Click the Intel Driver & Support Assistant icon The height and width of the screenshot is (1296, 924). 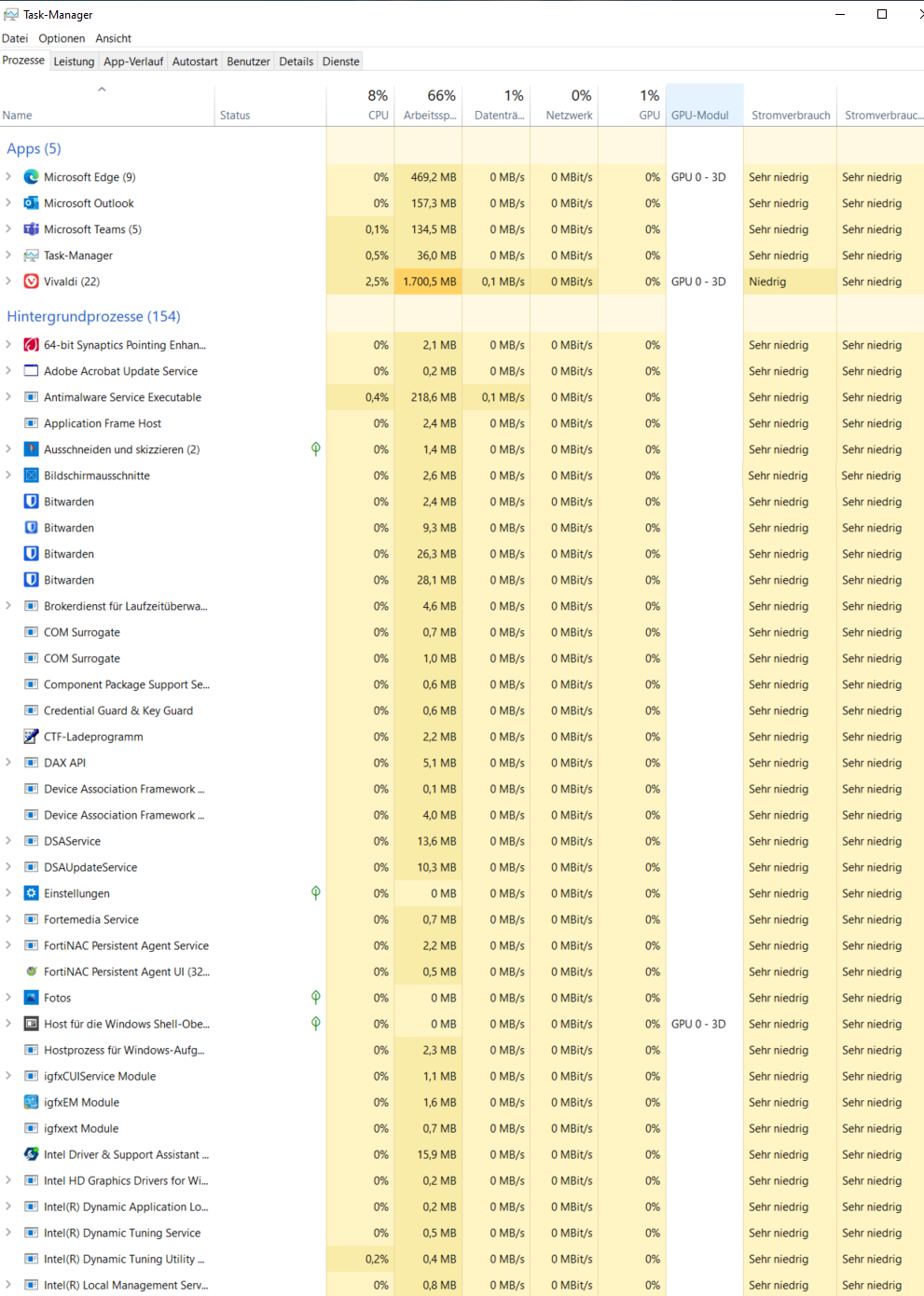pos(31,1154)
